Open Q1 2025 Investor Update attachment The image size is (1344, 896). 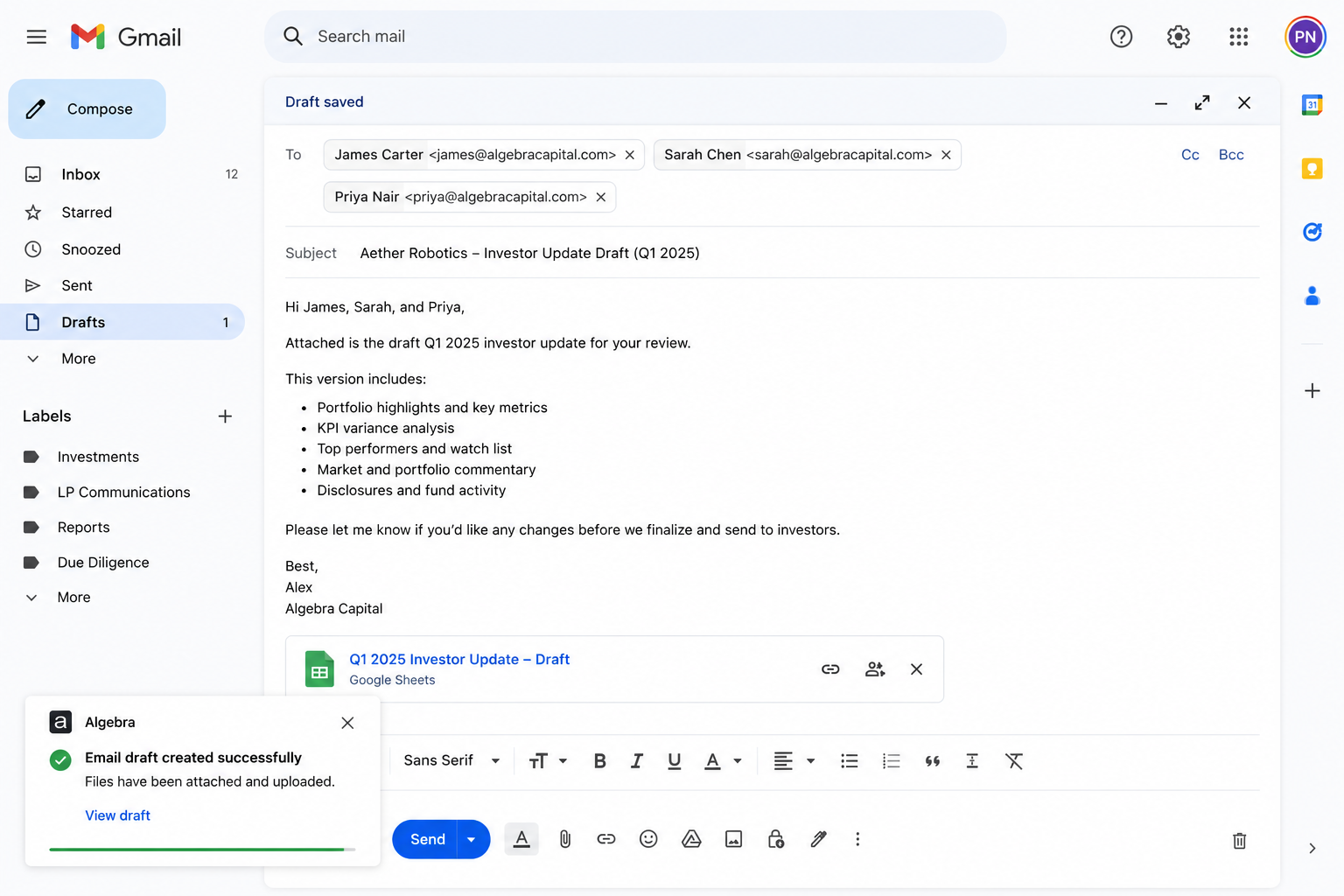pos(459,660)
